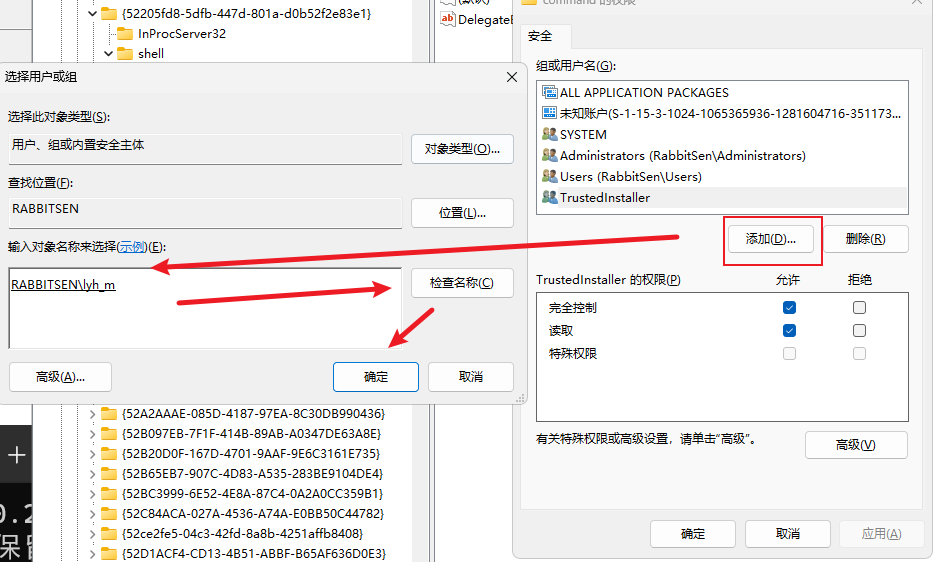Click 取消 in the permissions dialog

click(787, 534)
